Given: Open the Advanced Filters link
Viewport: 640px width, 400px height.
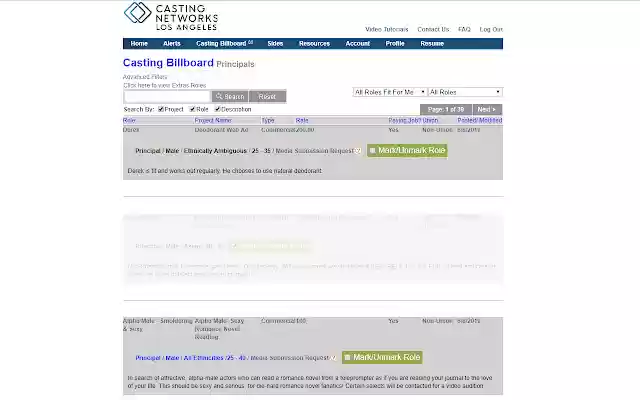Looking at the screenshot, I should coord(145,77).
